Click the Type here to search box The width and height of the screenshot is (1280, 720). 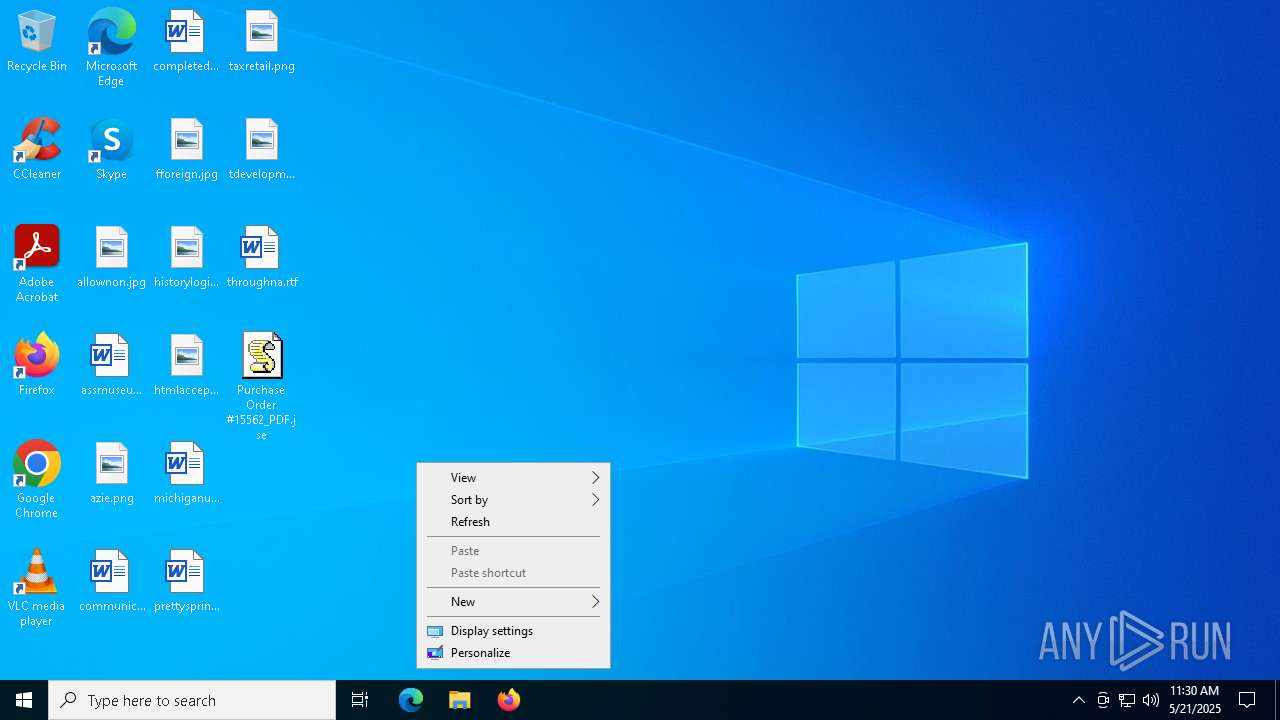[x=192, y=700]
